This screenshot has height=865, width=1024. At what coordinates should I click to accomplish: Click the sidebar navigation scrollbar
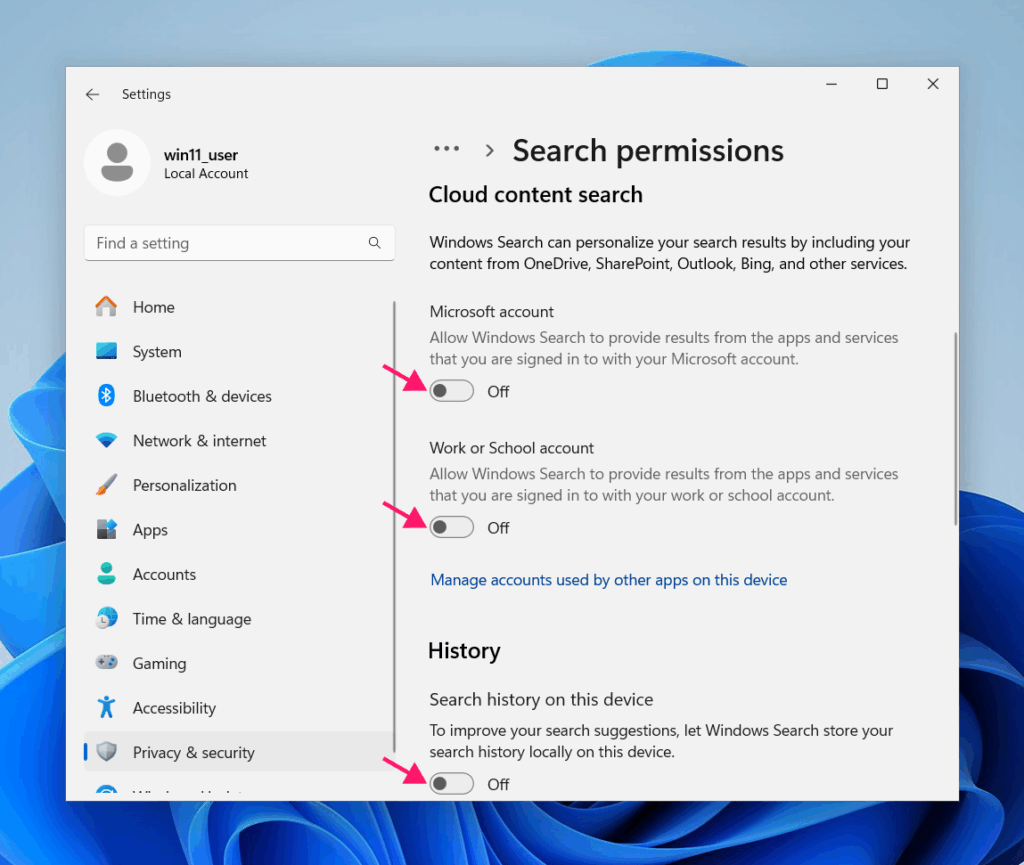coord(394,526)
